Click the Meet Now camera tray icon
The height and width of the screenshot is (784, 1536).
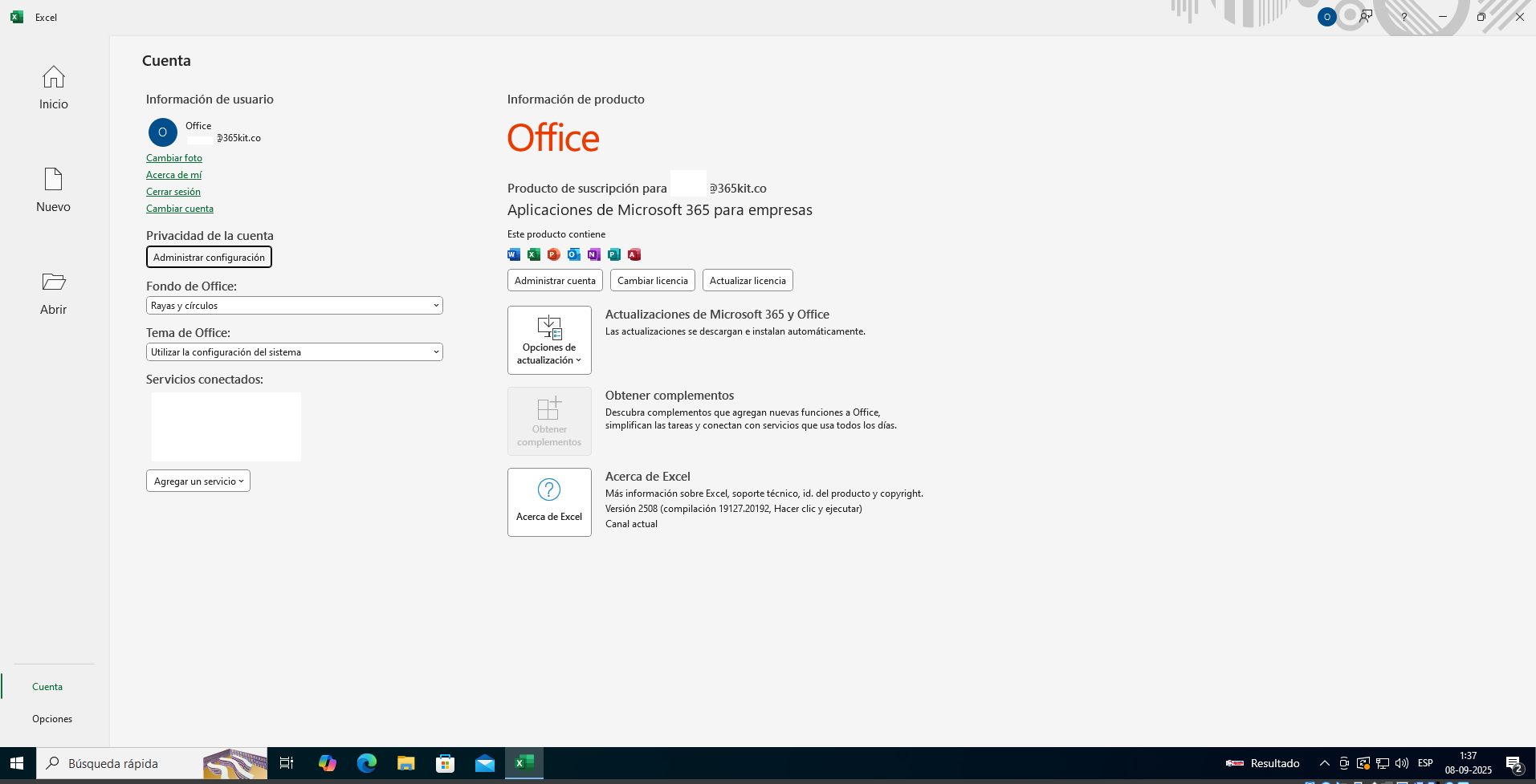coord(1344,763)
